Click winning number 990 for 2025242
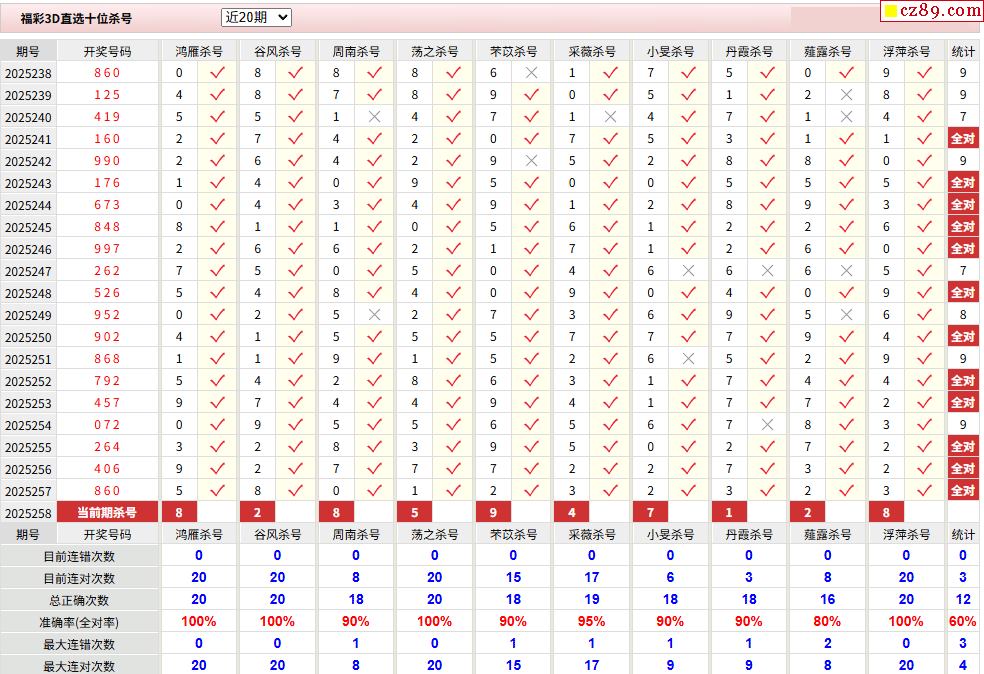This screenshot has width=984, height=674. [x=107, y=161]
